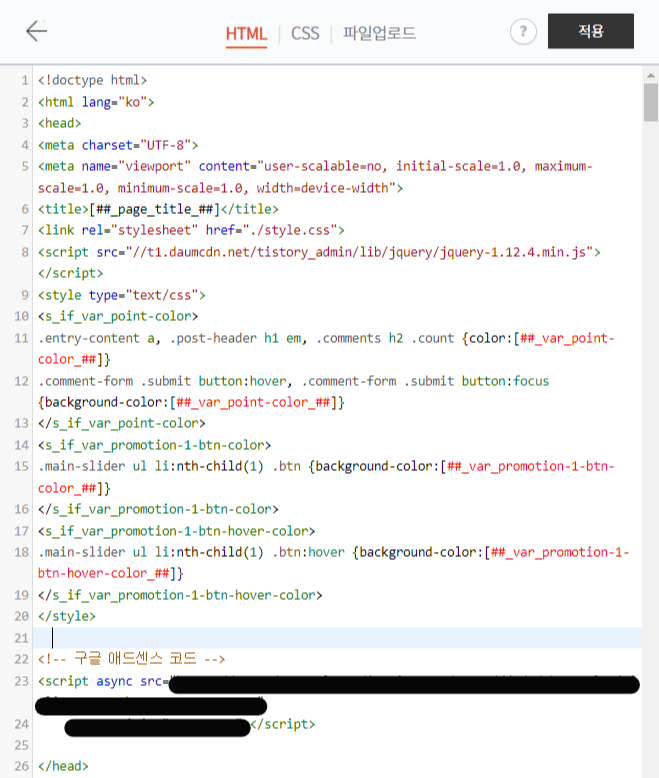This screenshot has width=659, height=778.
Task: Click the 적용 apply button
Action: click(591, 31)
